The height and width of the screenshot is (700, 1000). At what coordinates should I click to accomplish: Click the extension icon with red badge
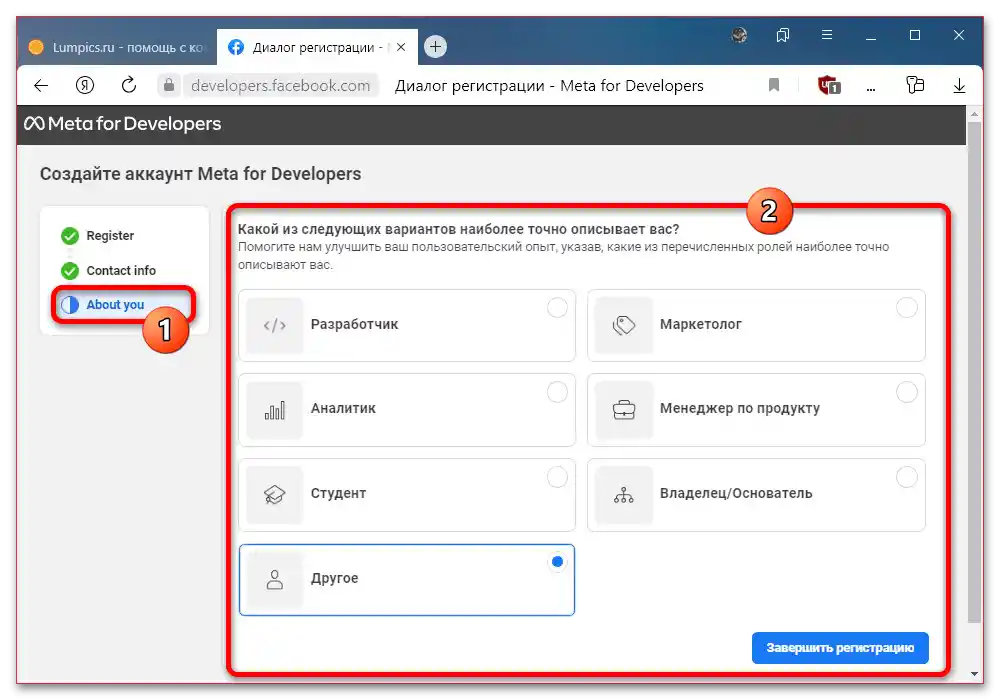(x=828, y=85)
